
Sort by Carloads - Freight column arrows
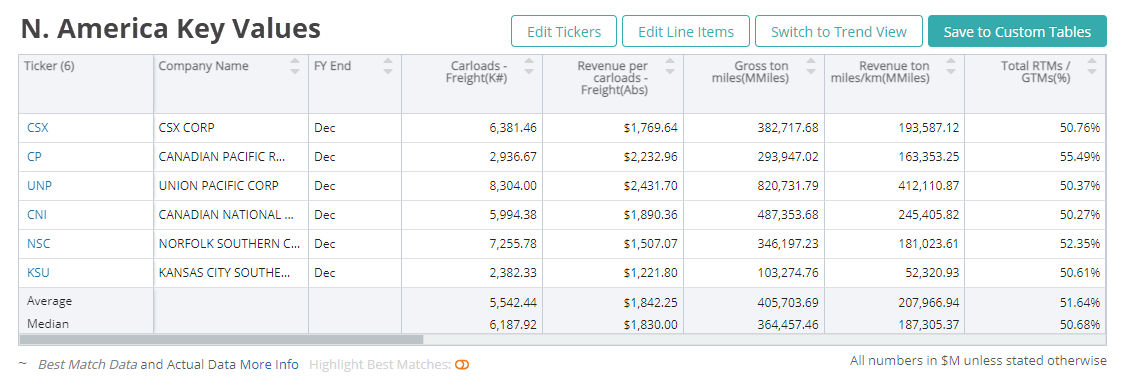[x=529, y=66]
